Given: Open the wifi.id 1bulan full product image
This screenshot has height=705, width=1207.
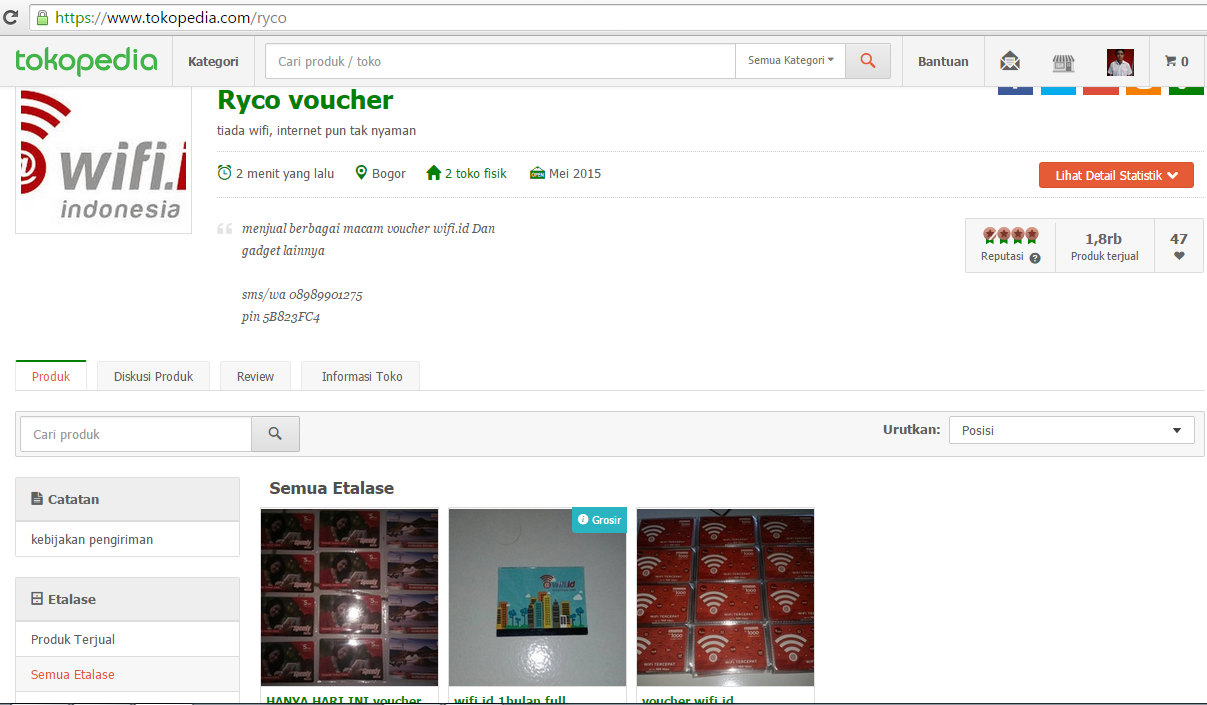Looking at the screenshot, I should [538, 597].
